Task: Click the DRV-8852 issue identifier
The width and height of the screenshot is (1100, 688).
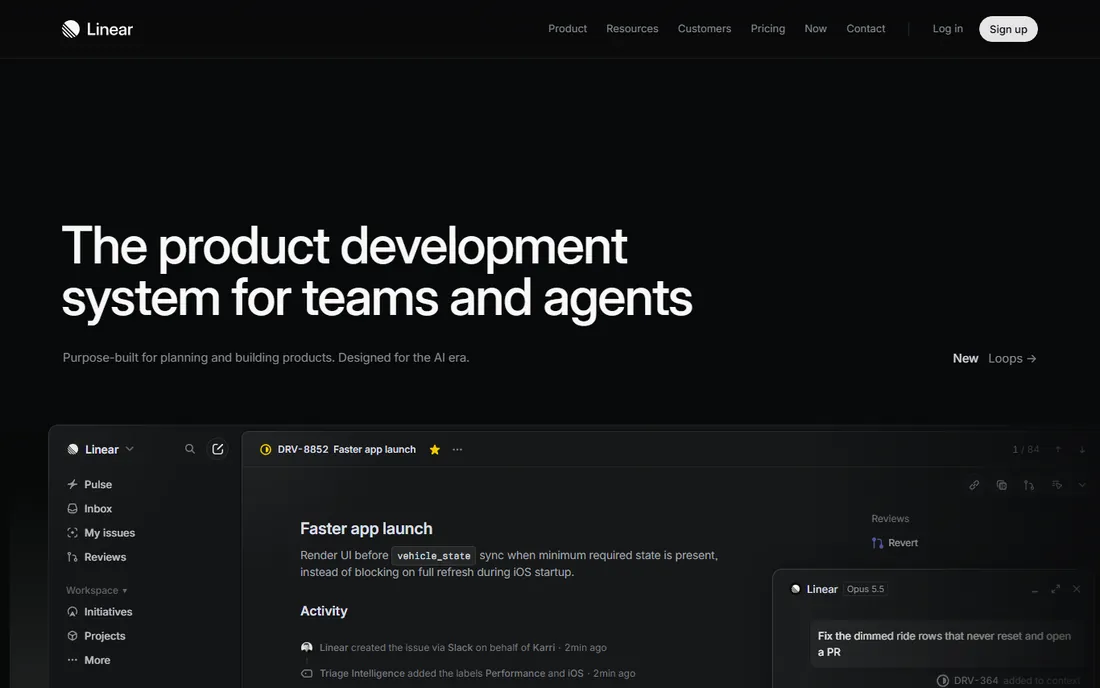Action: click(303, 450)
